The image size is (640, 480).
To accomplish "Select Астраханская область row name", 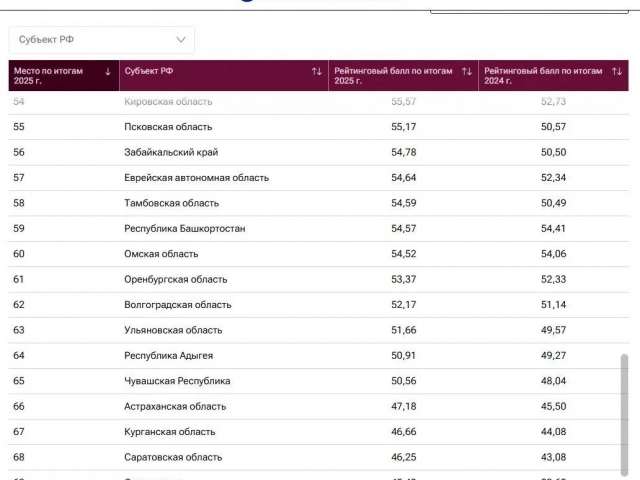I will tap(175, 407).
